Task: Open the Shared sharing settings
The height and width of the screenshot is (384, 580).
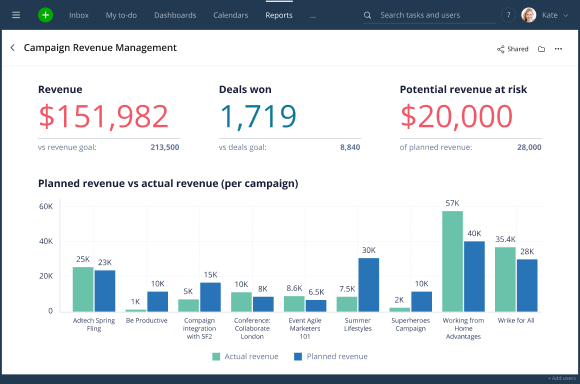Action: (x=513, y=49)
